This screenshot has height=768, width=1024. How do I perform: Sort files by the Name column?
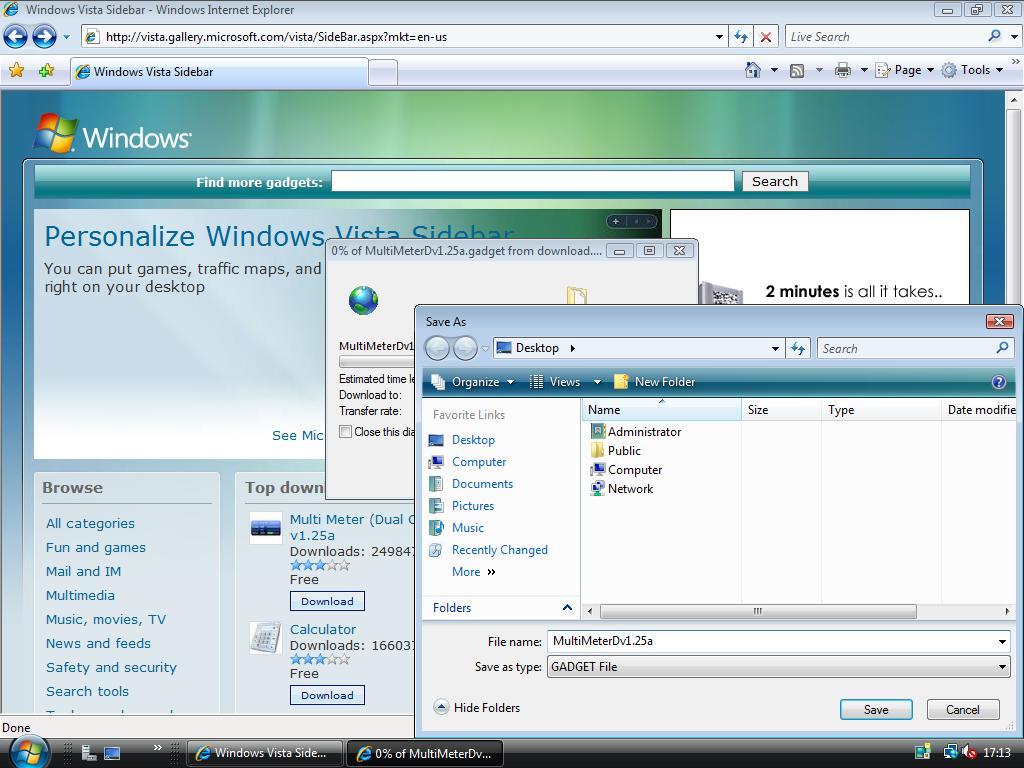coord(661,409)
